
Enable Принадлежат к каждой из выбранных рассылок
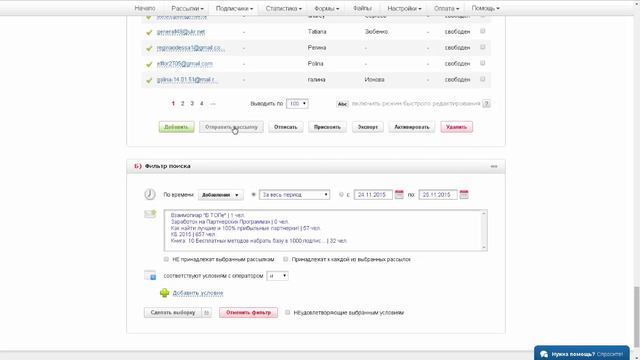tap(286, 259)
